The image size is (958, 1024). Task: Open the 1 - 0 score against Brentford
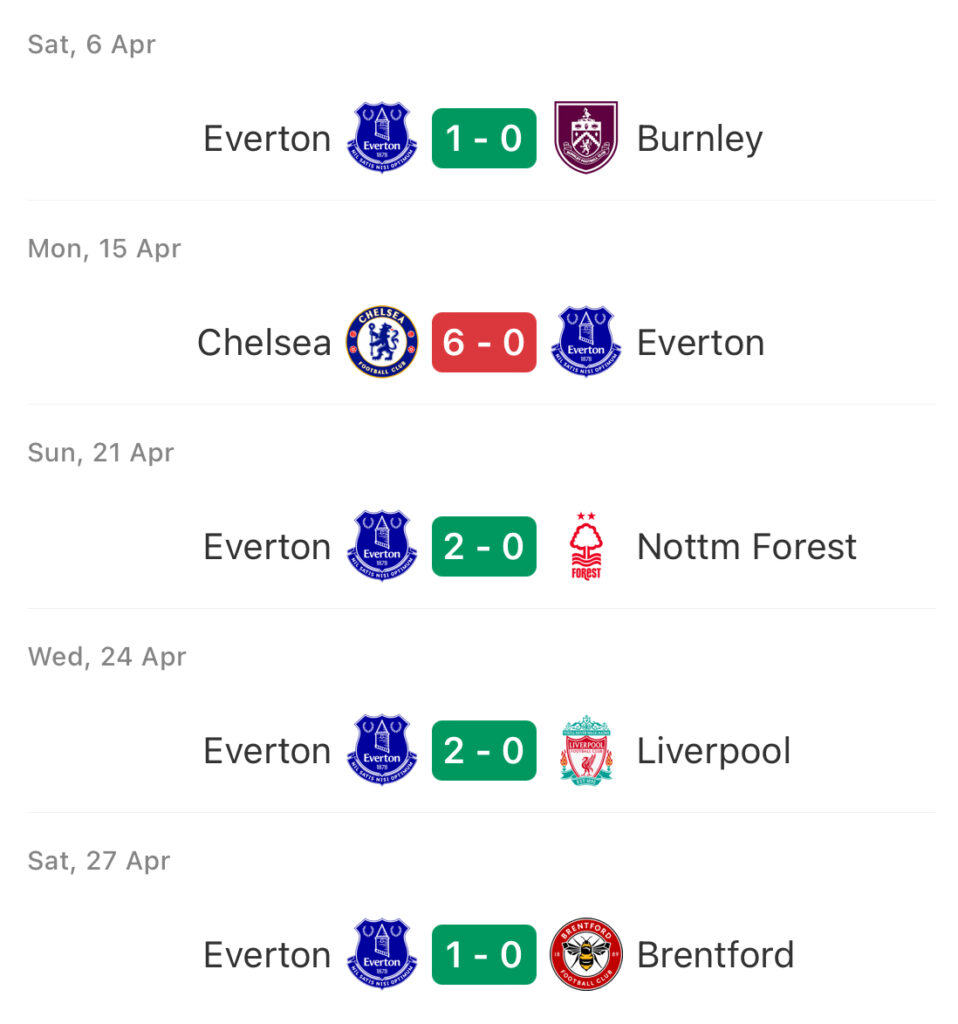point(484,955)
